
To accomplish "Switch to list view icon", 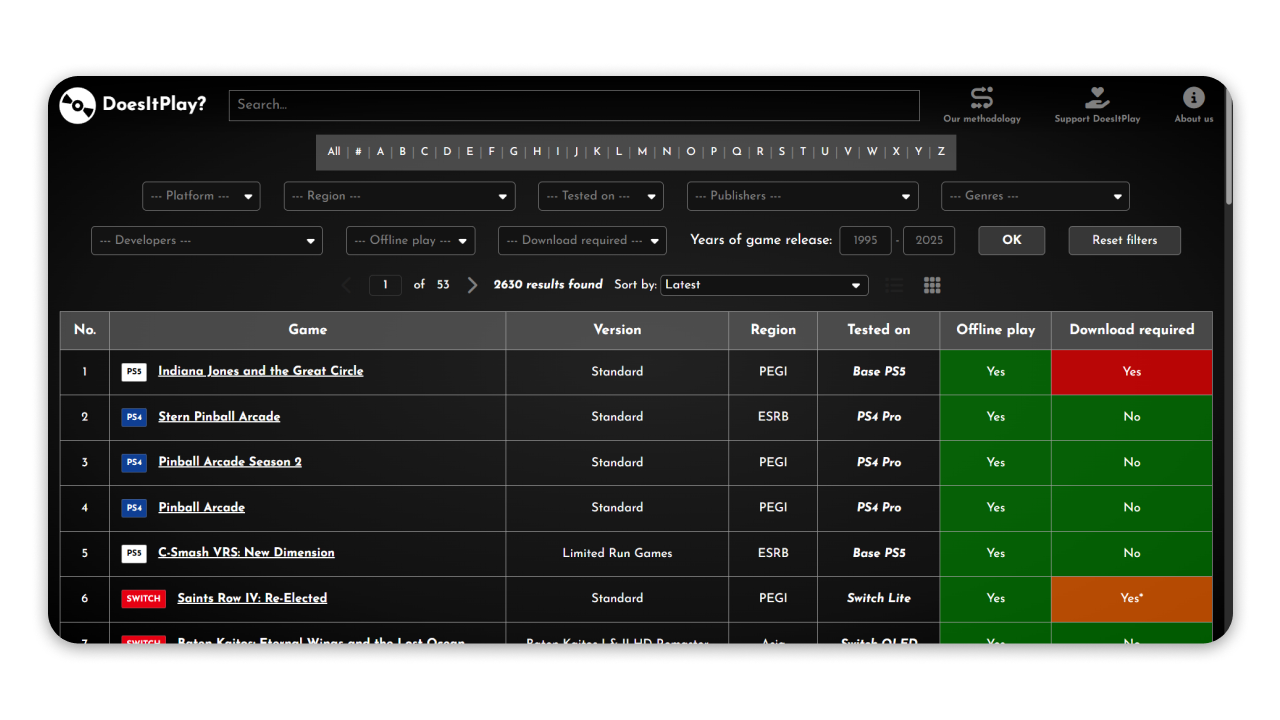I will 894,286.
